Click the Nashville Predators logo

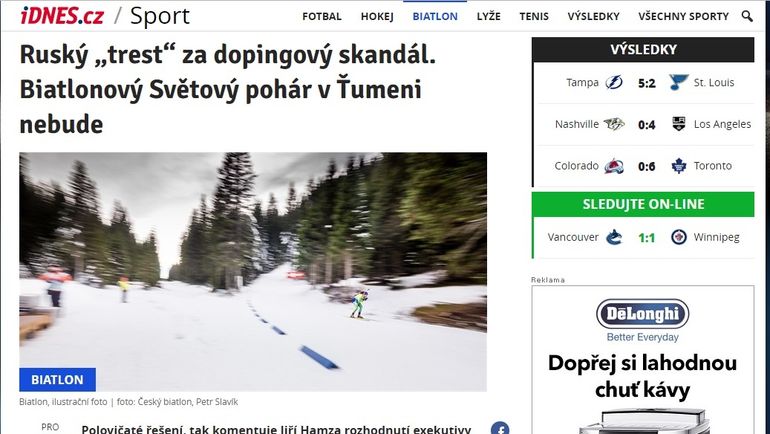point(614,124)
